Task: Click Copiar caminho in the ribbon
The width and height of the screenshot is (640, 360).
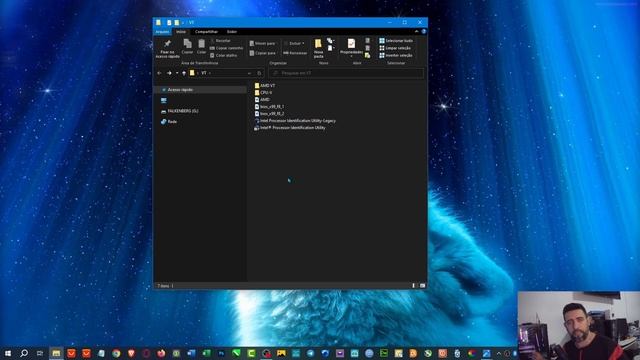Action: coord(226,48)
